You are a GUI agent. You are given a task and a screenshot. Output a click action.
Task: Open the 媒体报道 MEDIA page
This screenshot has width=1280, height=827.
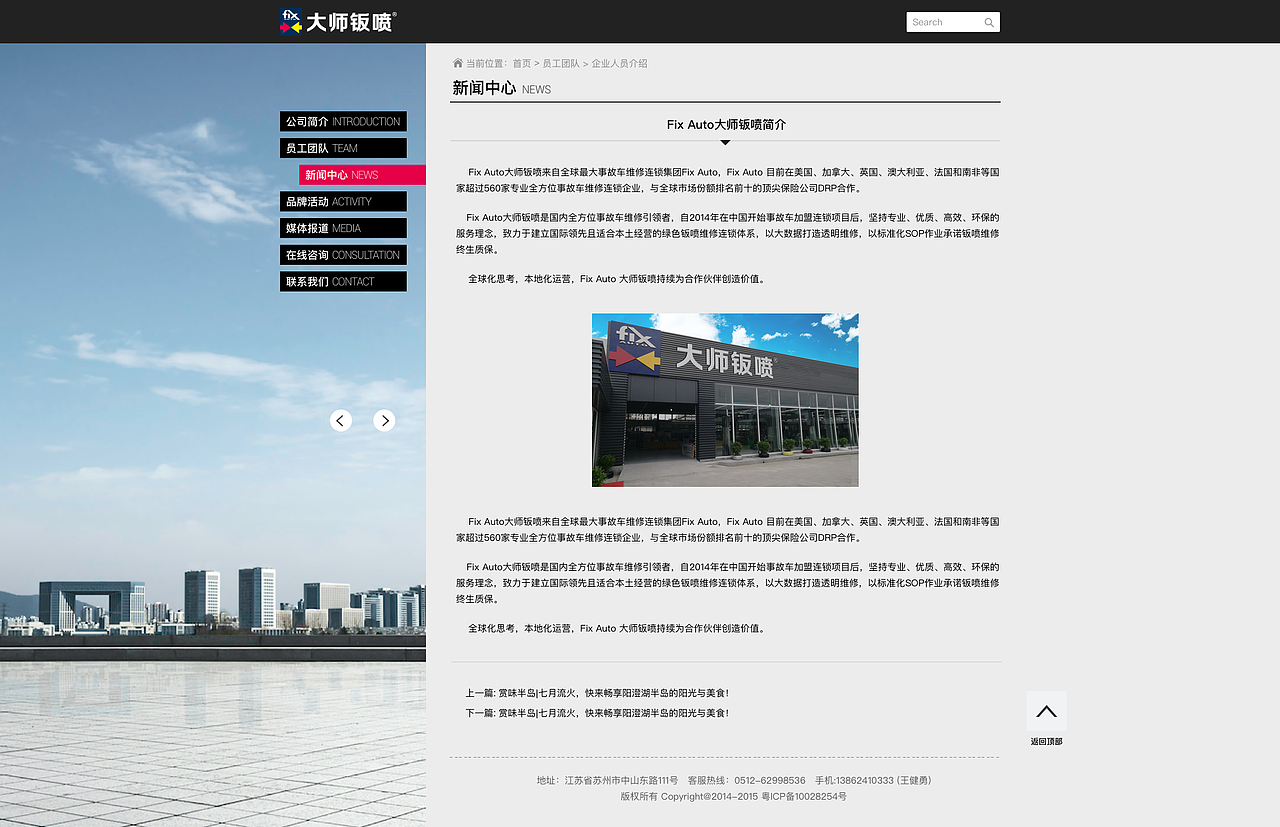pos(343,228)
